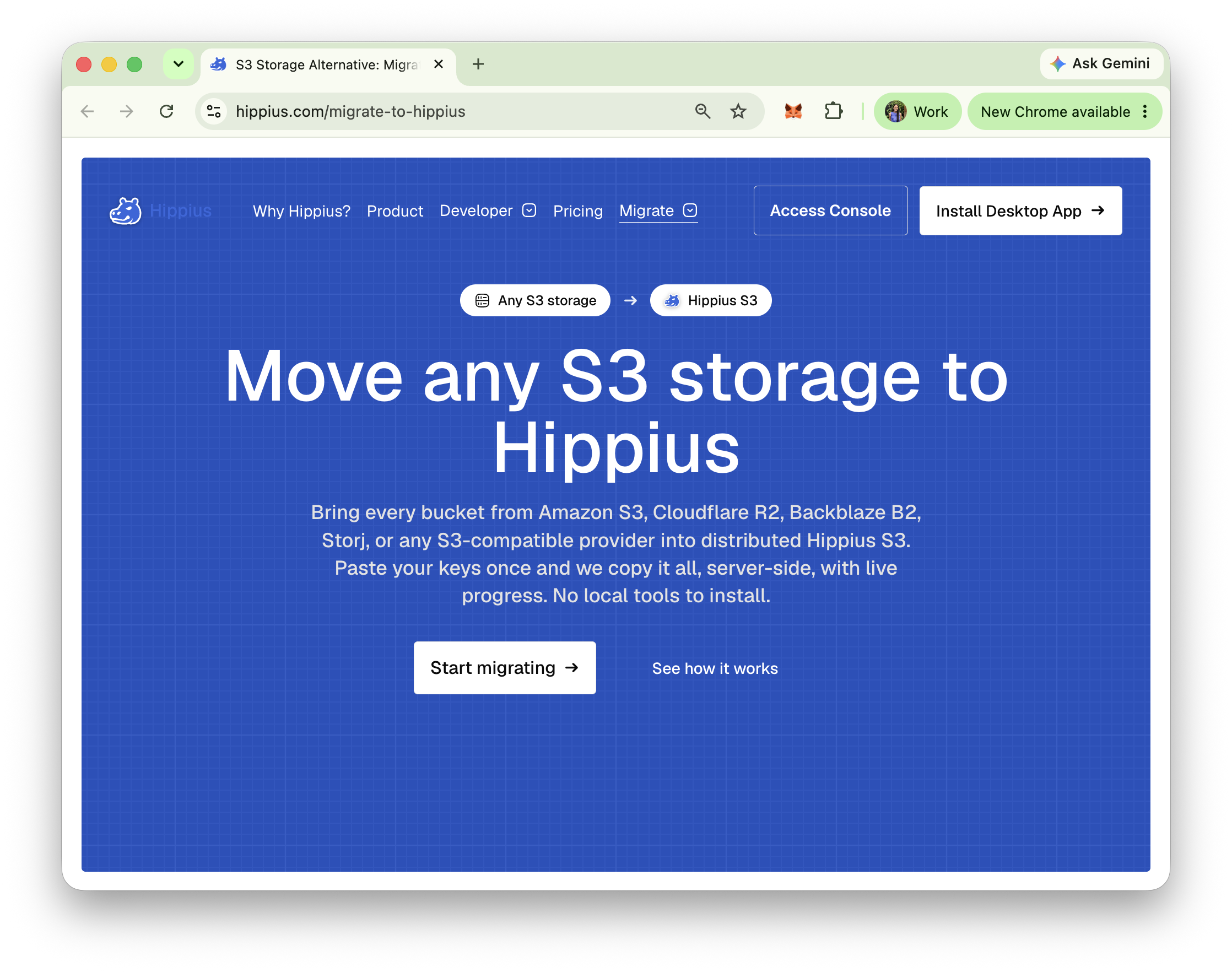Click the Hippius brand name text
This screenshot has height=972, width=1232.
(x=180, y=210)
